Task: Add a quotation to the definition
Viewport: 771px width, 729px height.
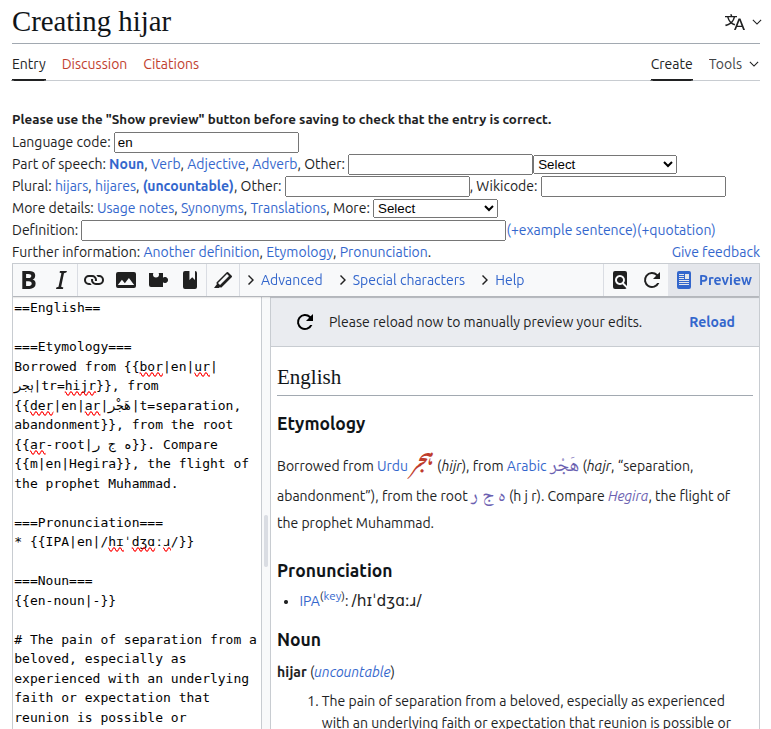Action: click(x=677, y=230)
